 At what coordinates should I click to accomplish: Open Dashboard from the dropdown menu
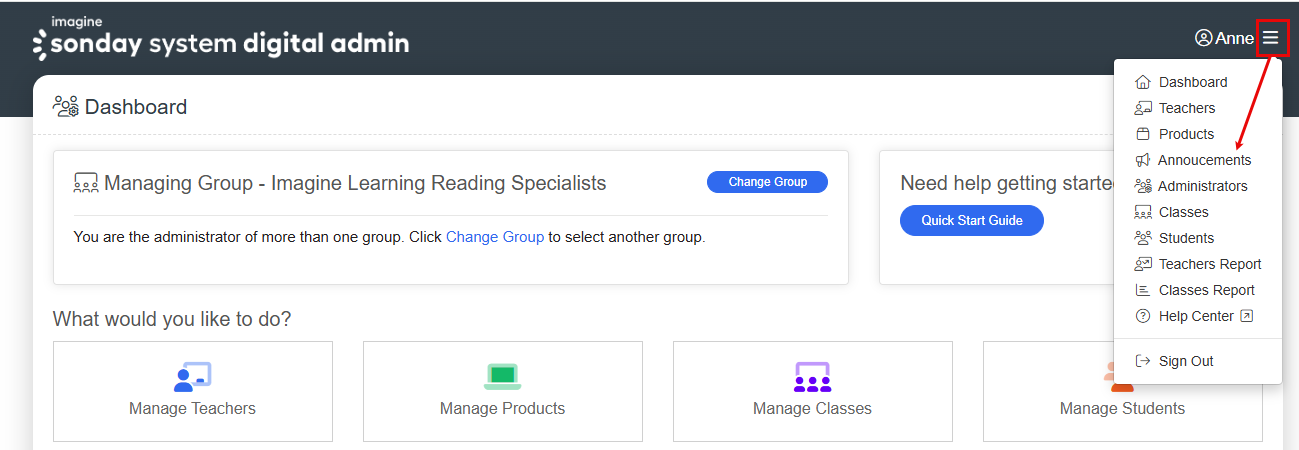point(1192,82)
